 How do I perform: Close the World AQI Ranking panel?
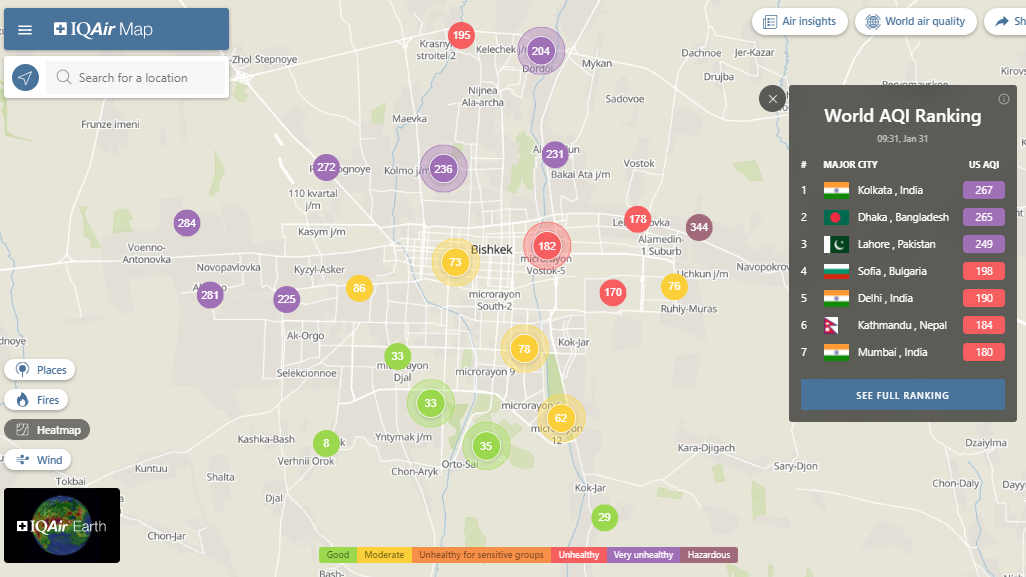tap(773, 99)
